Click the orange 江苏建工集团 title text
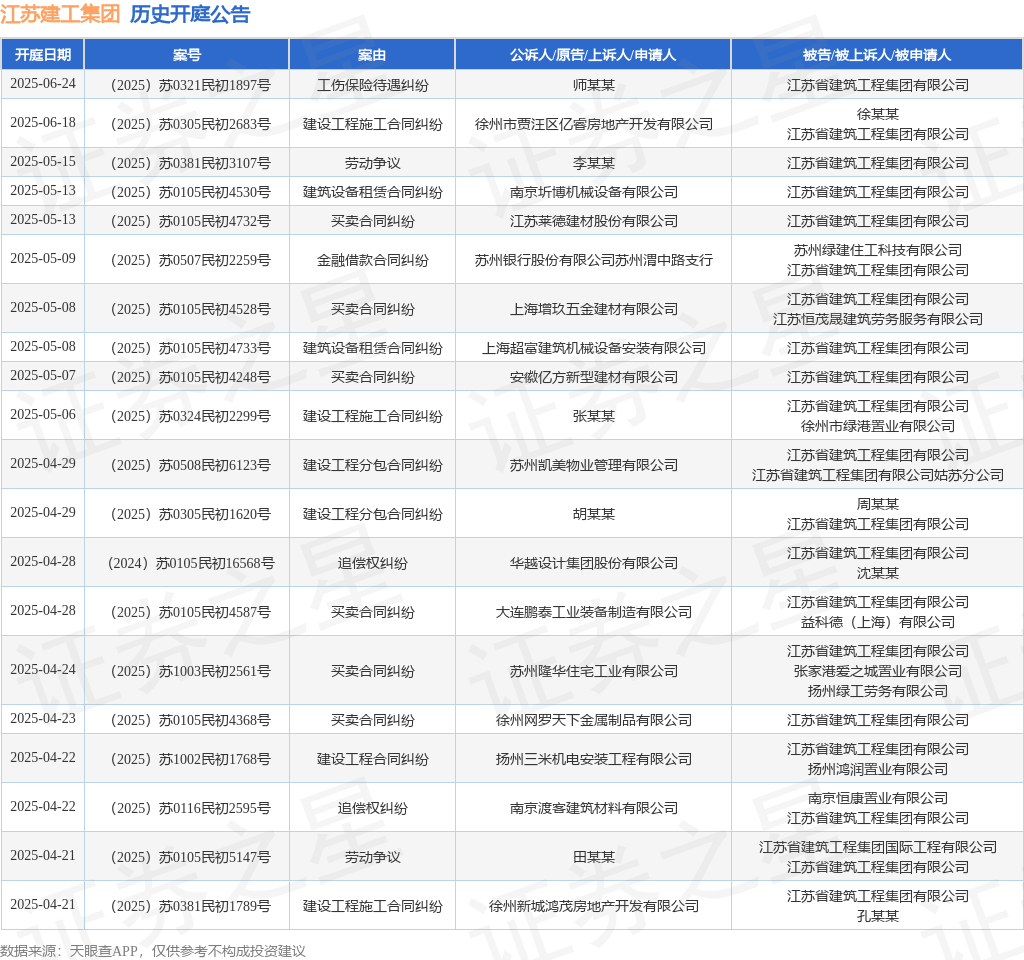Screen dimensions: 1024x960 [60, 14]
